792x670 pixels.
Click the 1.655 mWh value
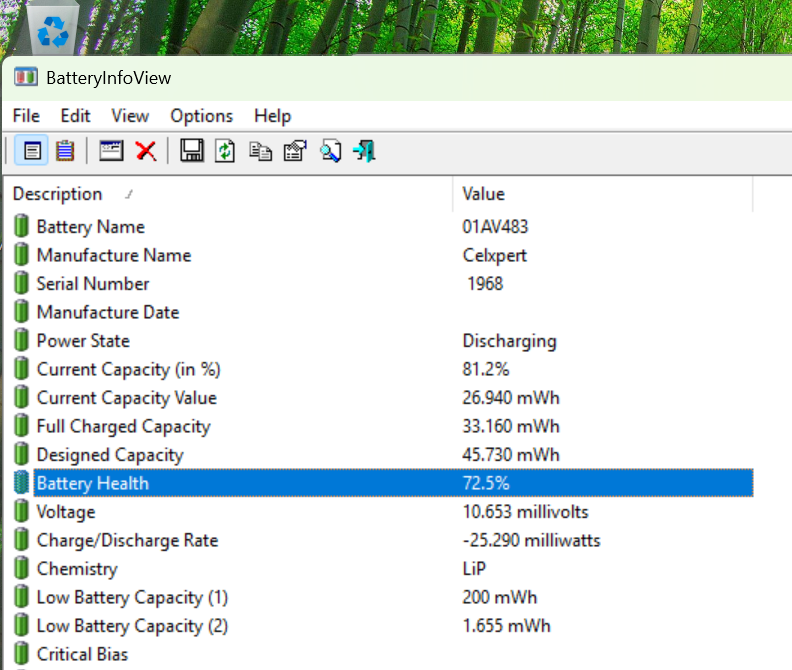point(506,626)
